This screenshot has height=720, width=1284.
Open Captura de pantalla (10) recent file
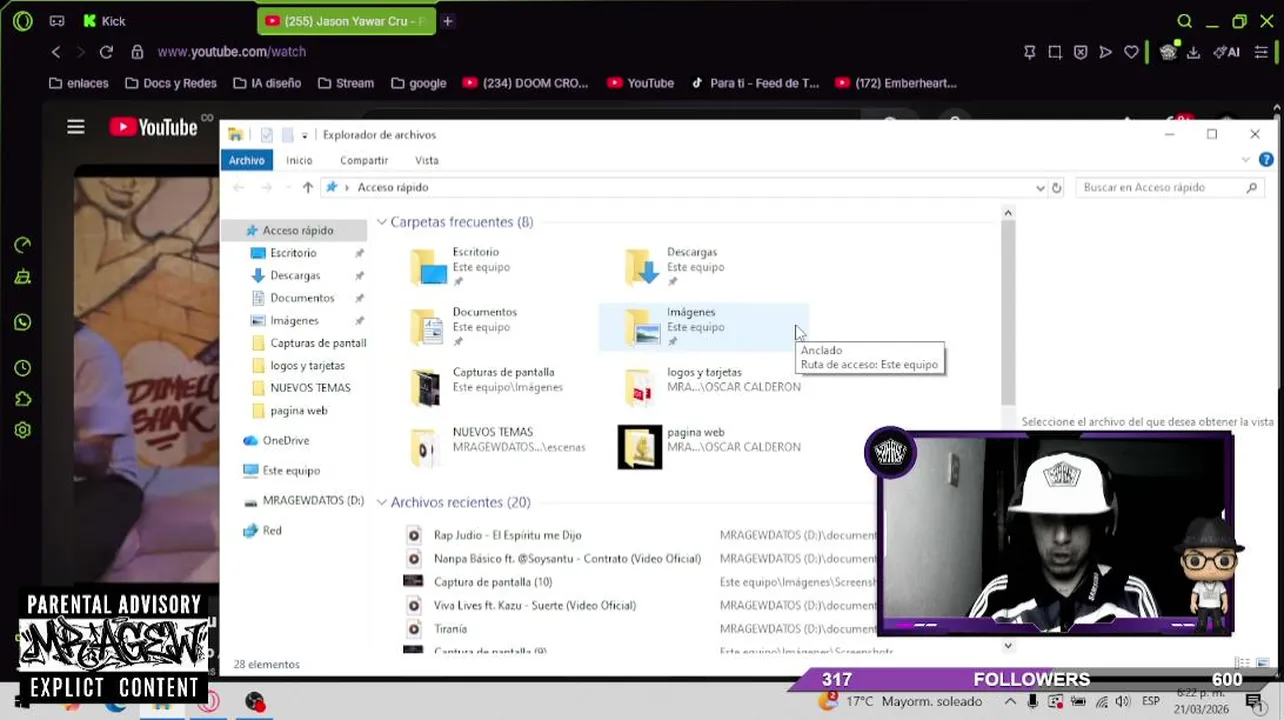[493, 582]
